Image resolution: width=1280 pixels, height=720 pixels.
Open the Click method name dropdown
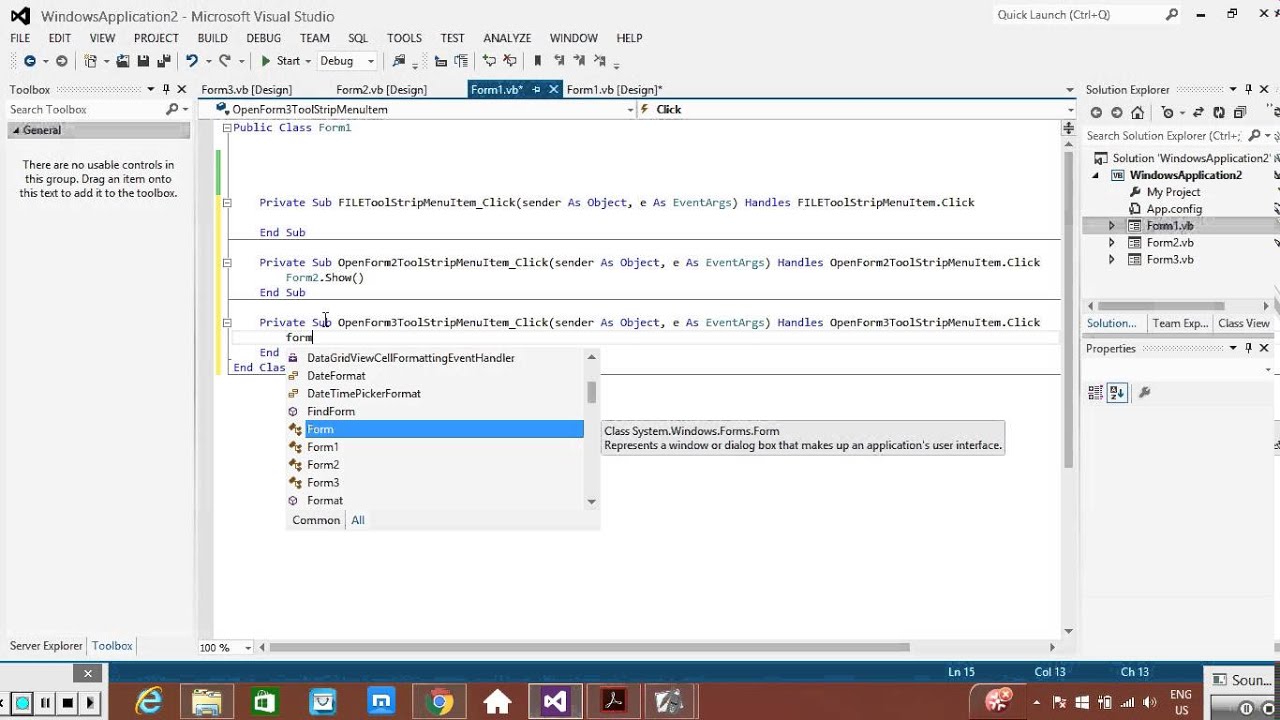pyautogui.click(x=1071, y=109)
